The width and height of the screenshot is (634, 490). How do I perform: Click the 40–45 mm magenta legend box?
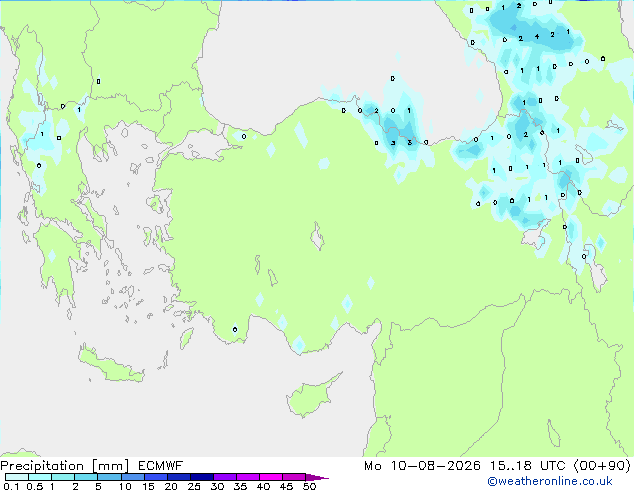tap(271, 477)
